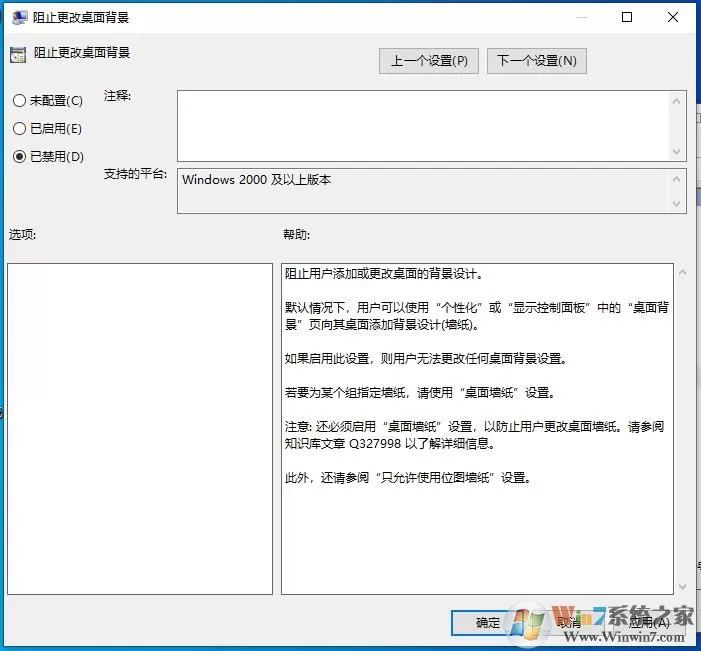
Task: Select the 未配置(C) radio option
Action: click(19, 101)
